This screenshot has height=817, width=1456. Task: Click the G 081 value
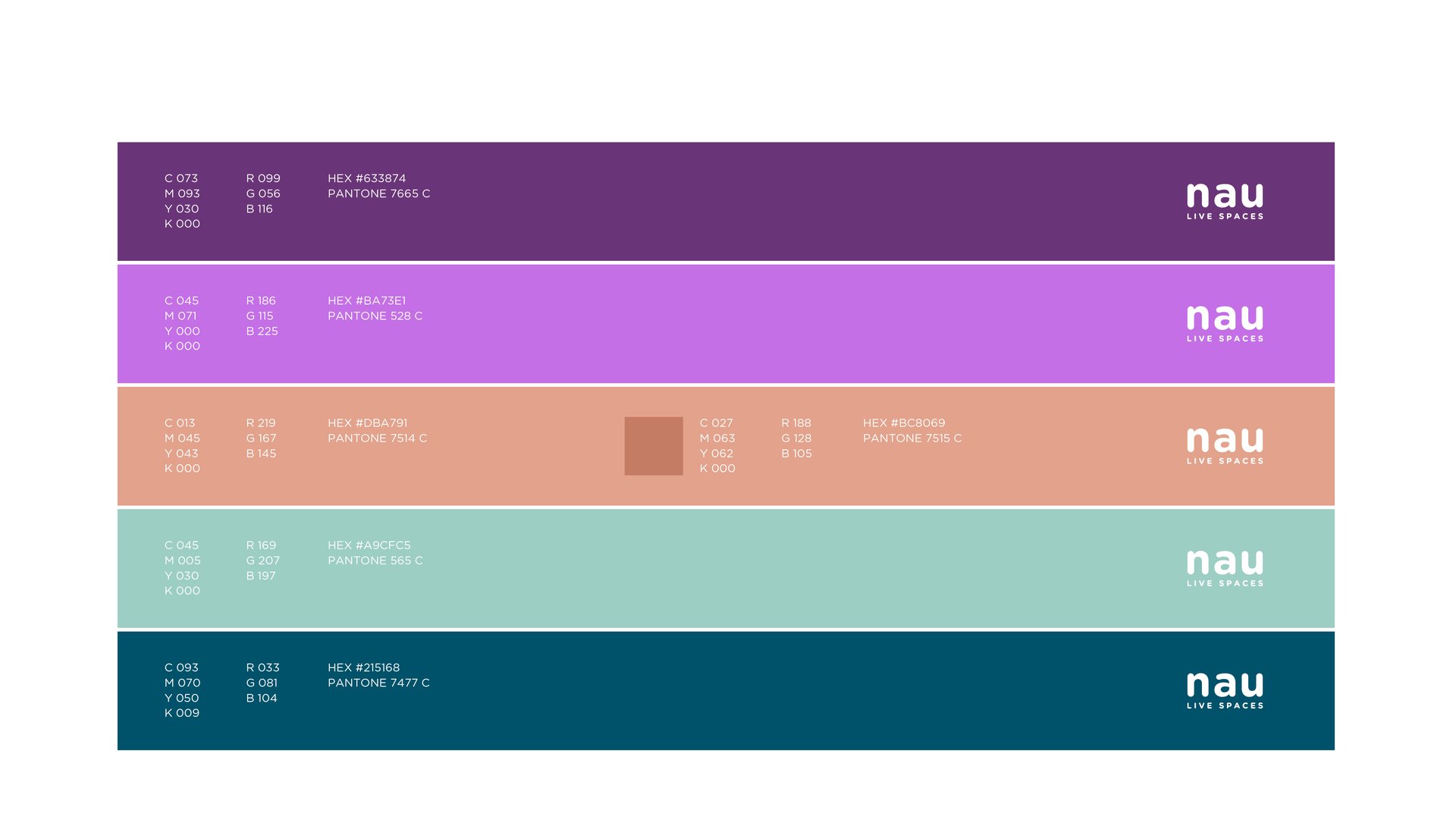262,683
